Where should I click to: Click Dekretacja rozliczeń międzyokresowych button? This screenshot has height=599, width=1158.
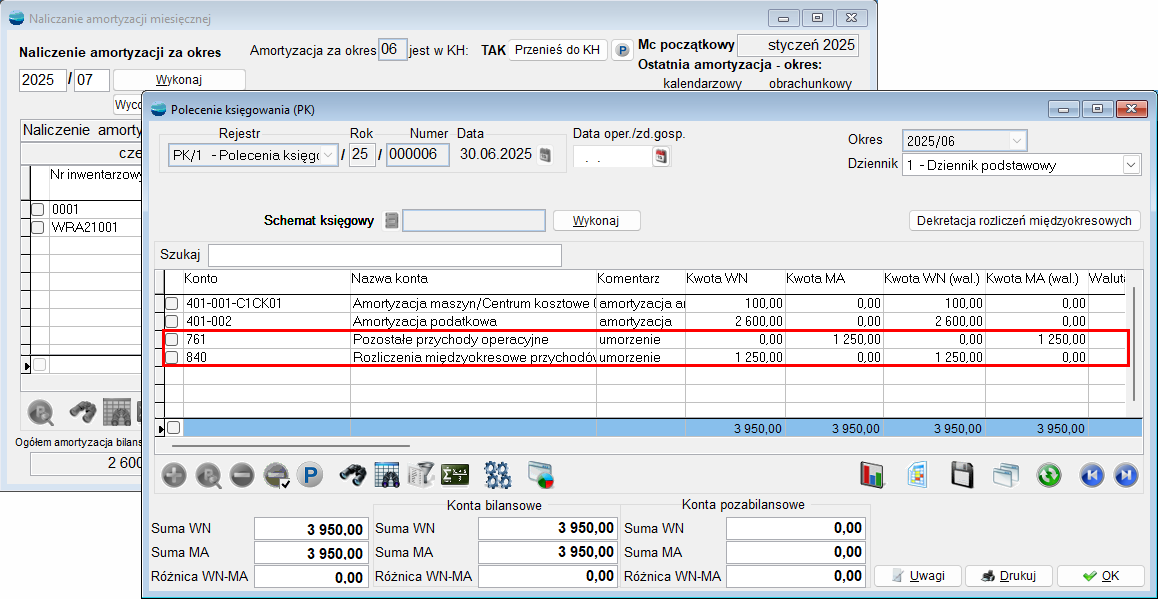[1025, 220]
